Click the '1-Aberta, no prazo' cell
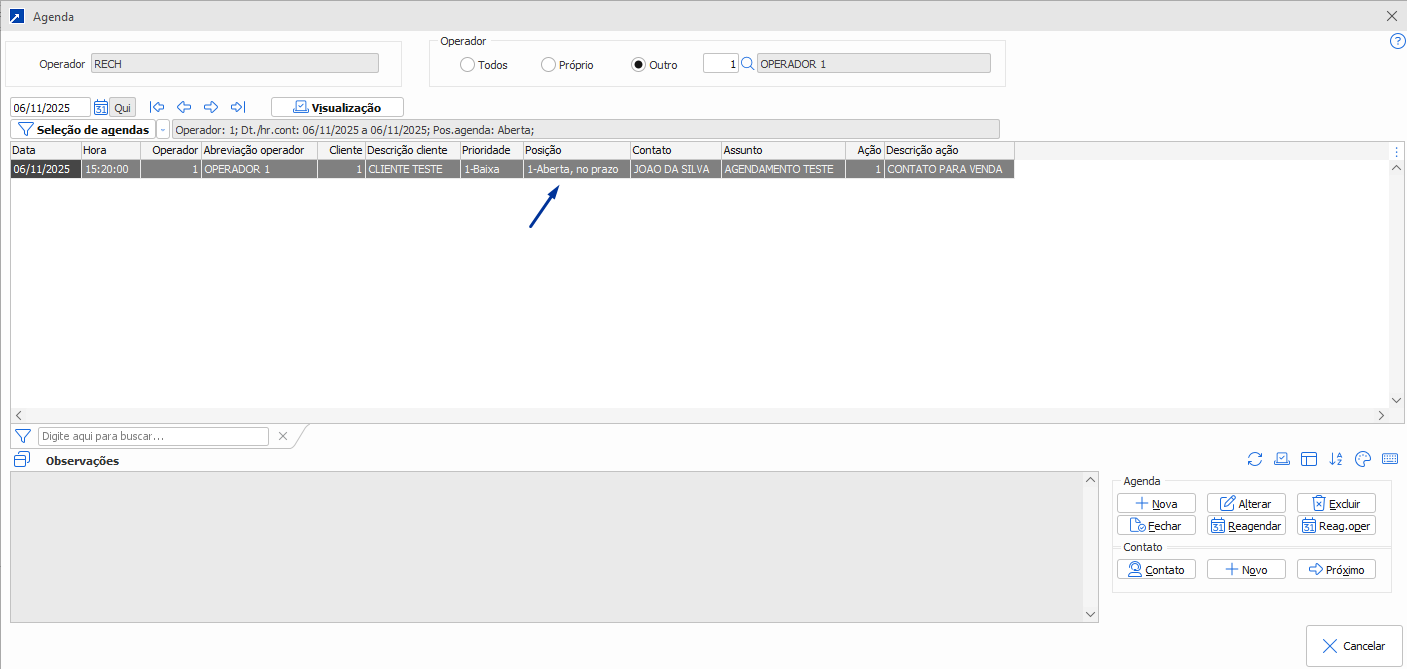The height and width of the screenshot is (669, 1407). tap(577, 169)
